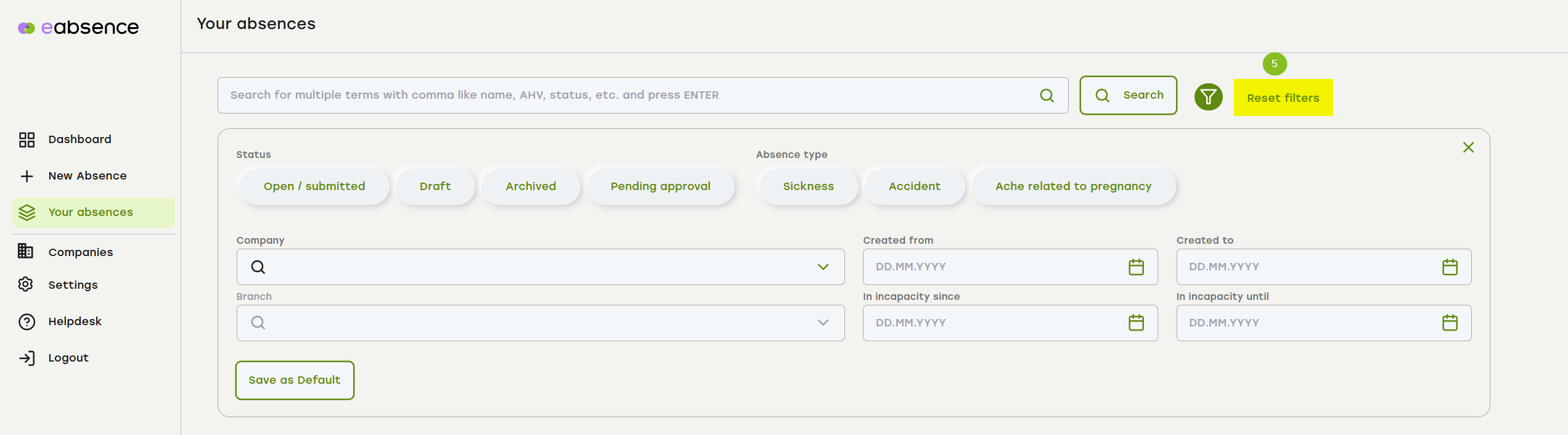Click the Status section label
Viewport: 1568px width, 435px height.
point(253,155)
